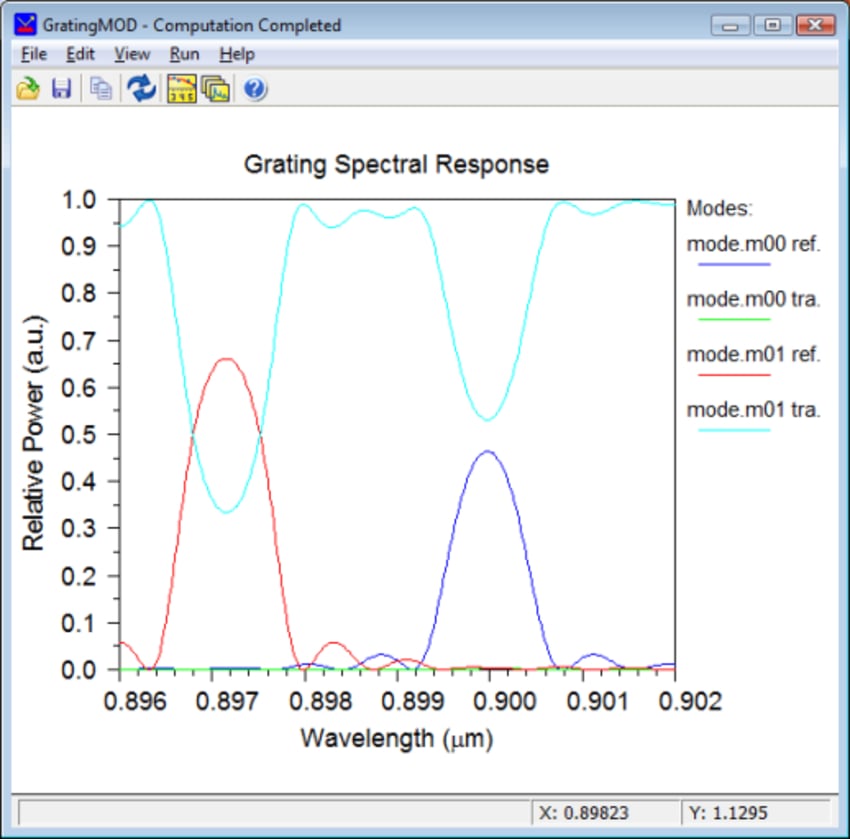Open the View menu
Screen dimensions: 850x839
(132, 54)
